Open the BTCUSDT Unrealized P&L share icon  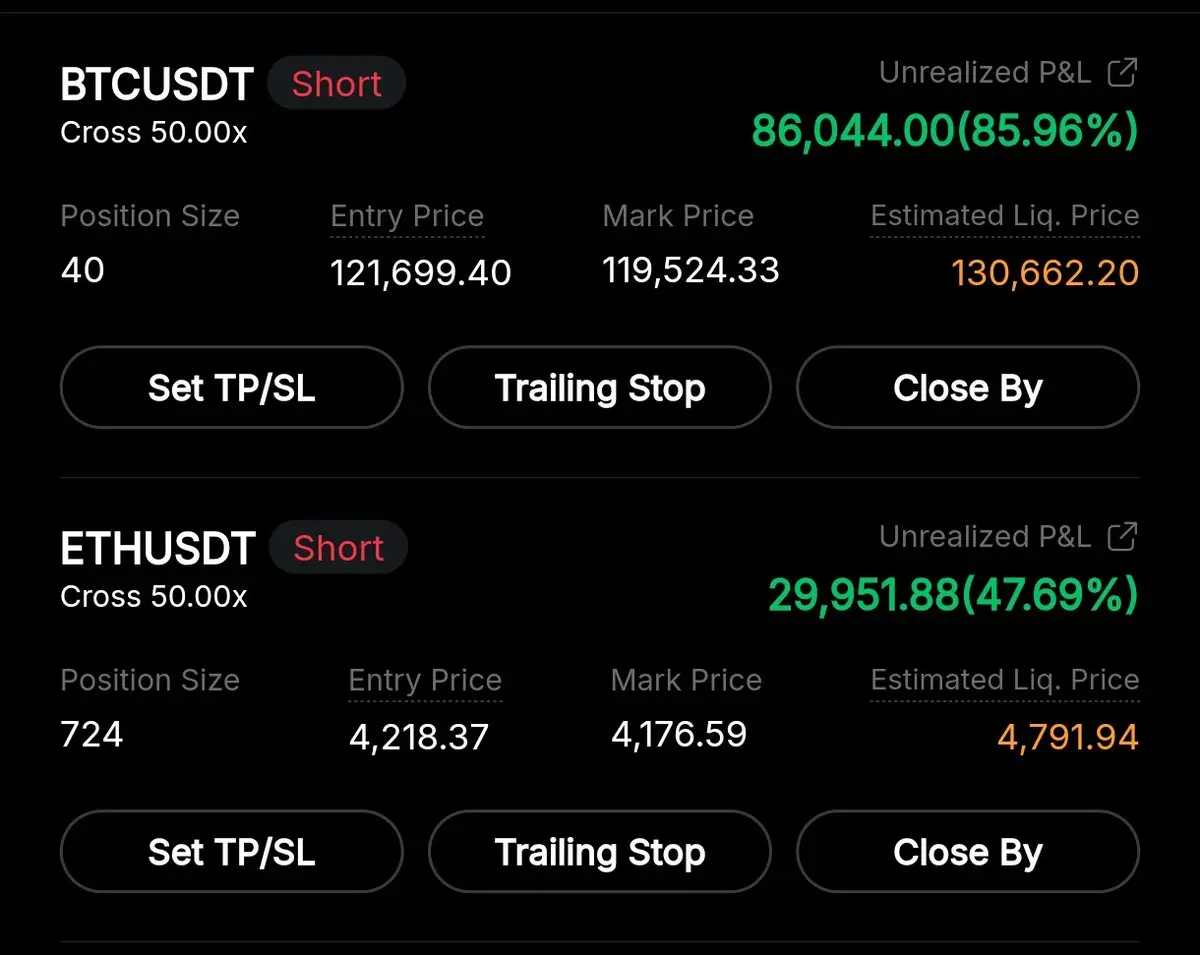click(1123, 73)
